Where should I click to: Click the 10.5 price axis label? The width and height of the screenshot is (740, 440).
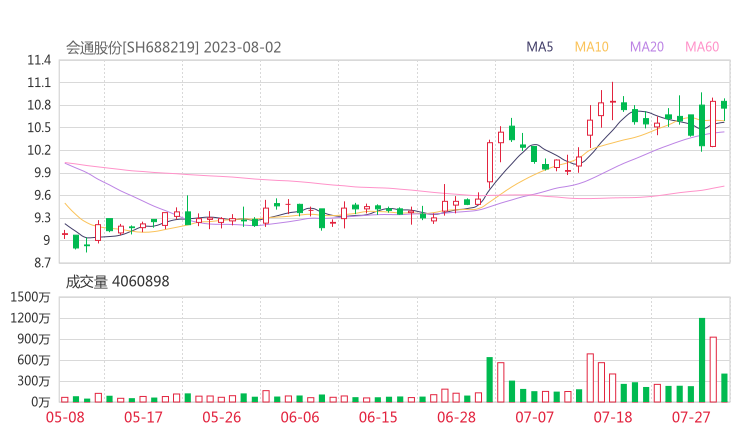39,128
